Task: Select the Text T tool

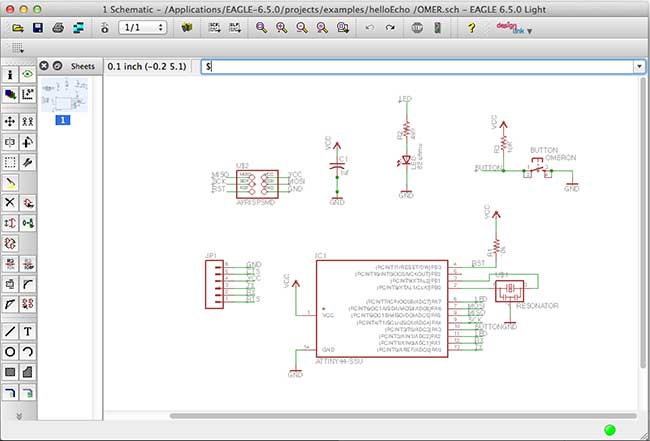Action: (x=28, y=332)
